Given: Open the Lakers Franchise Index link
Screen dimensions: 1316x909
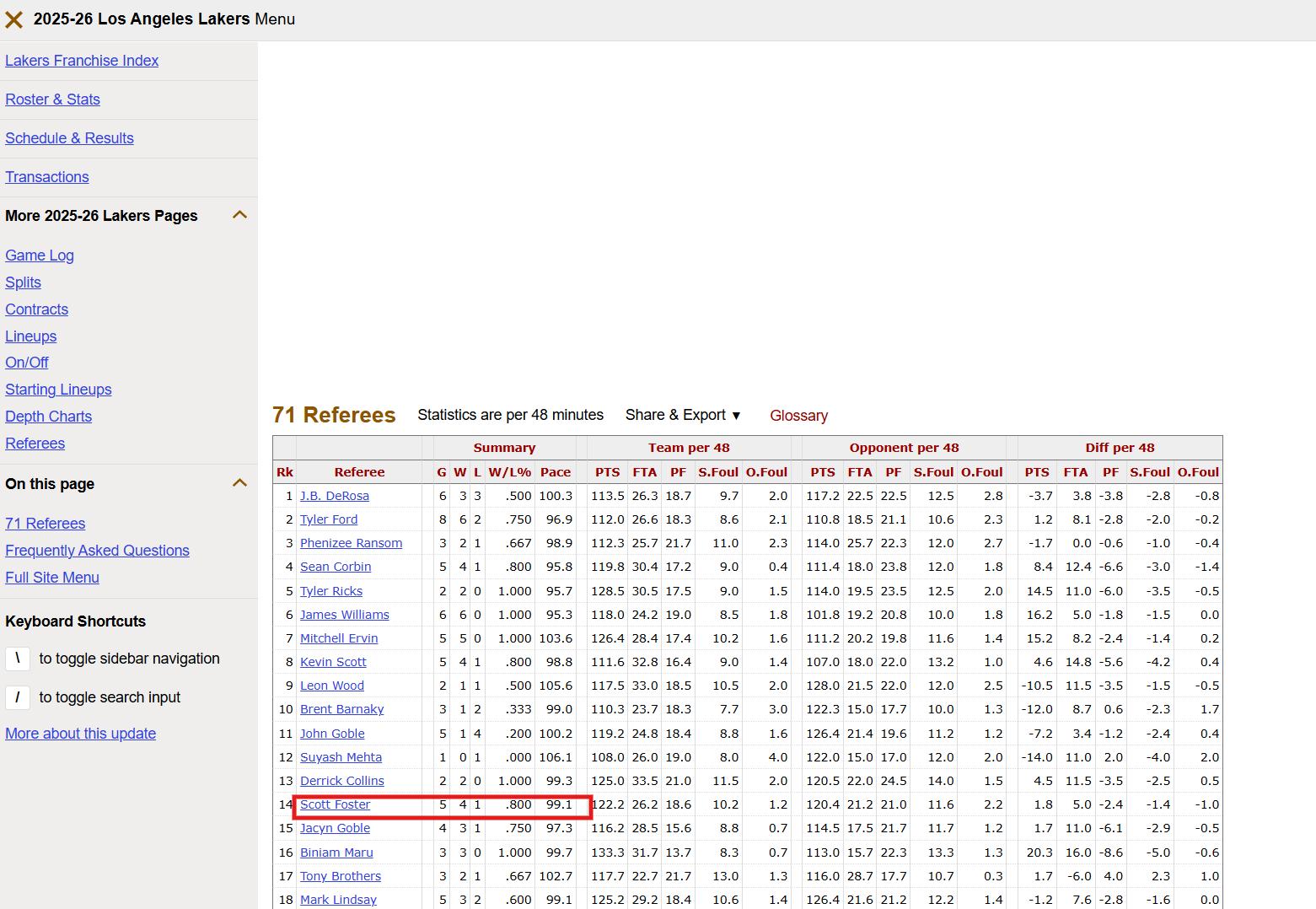Looking at the screenshot, I should pyautogui.click(x=82, y=61).
